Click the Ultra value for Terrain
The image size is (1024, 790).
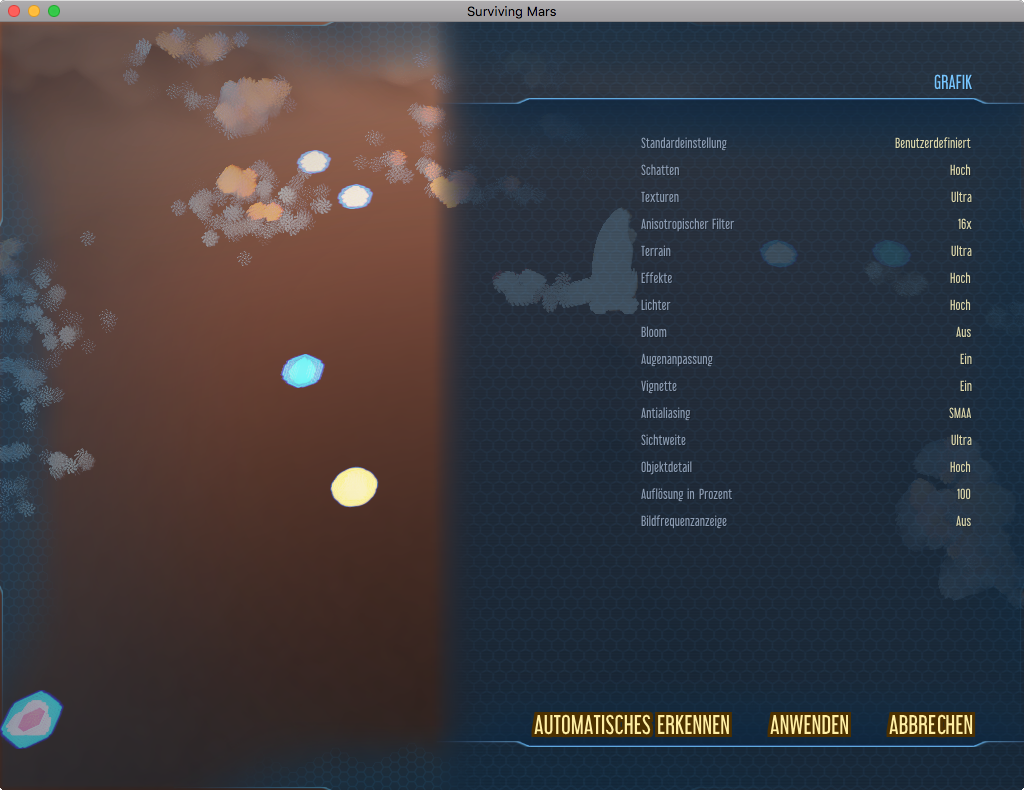[961, 251]
